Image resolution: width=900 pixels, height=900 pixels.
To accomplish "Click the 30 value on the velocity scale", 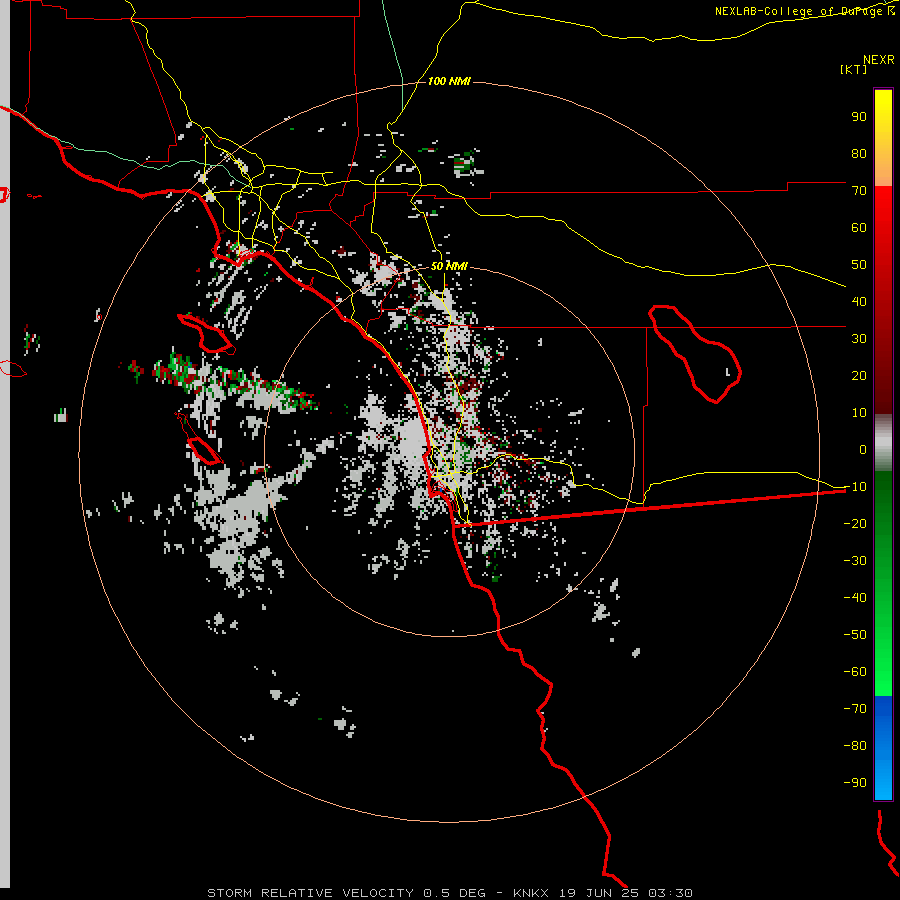I will pyautogui.click(x=859, y=339).
